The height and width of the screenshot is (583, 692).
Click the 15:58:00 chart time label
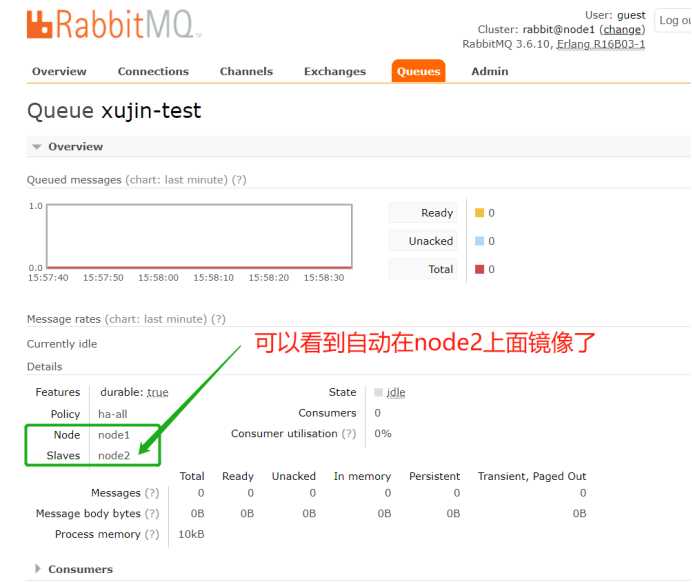click(x=158, y=278)
